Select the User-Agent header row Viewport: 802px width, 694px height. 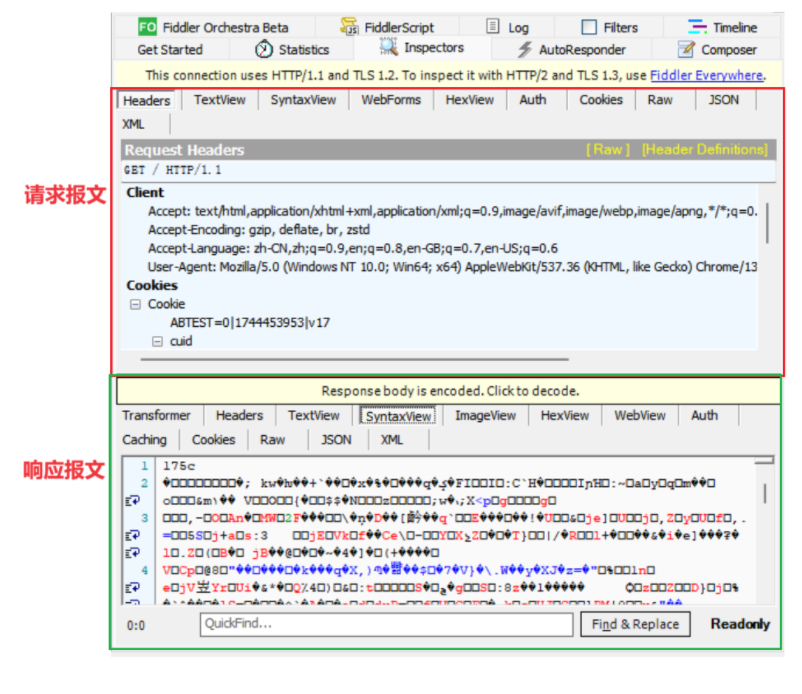[453, 267]
